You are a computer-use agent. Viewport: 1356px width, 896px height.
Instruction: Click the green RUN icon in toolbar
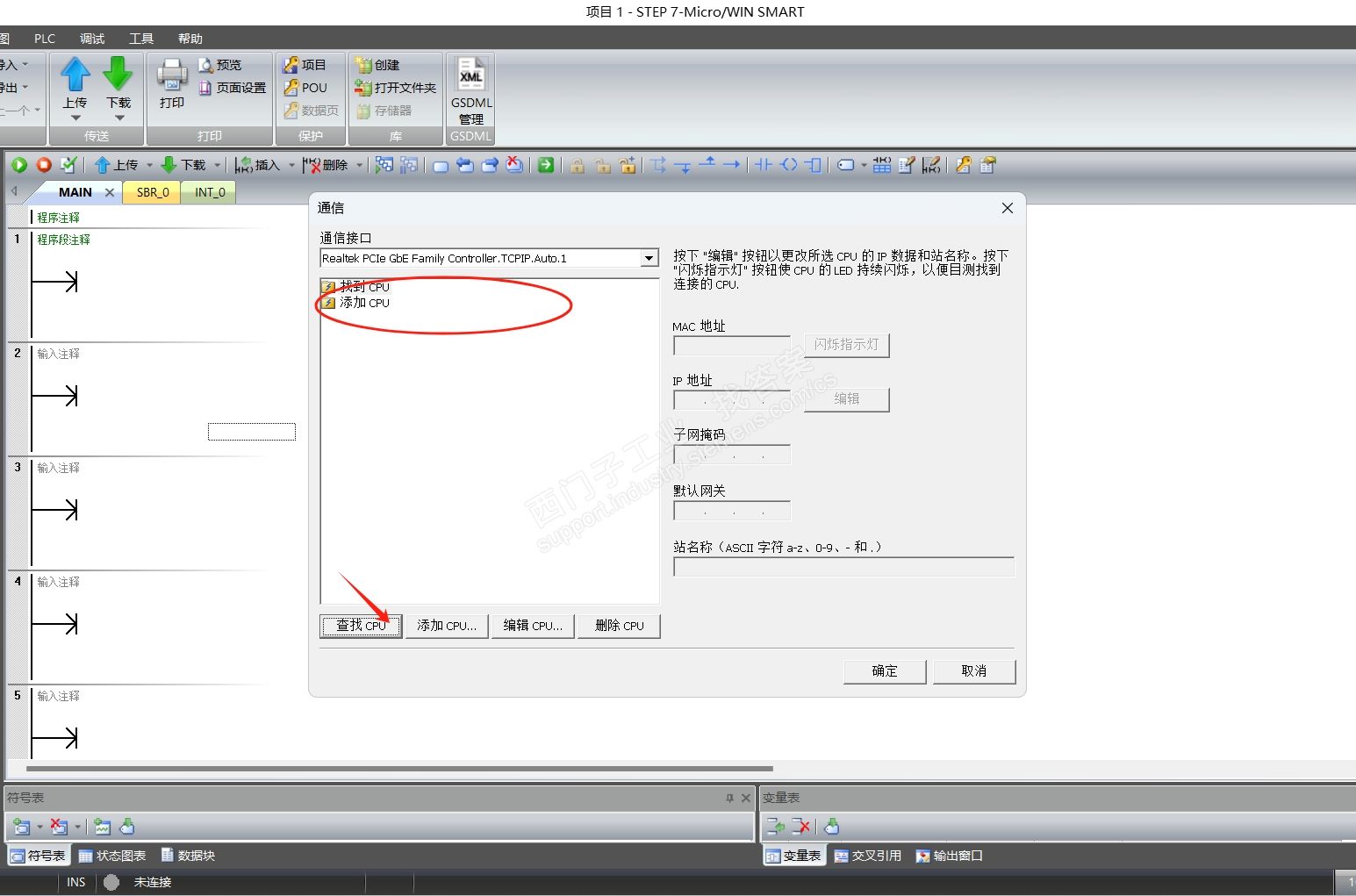click(19, 165)
